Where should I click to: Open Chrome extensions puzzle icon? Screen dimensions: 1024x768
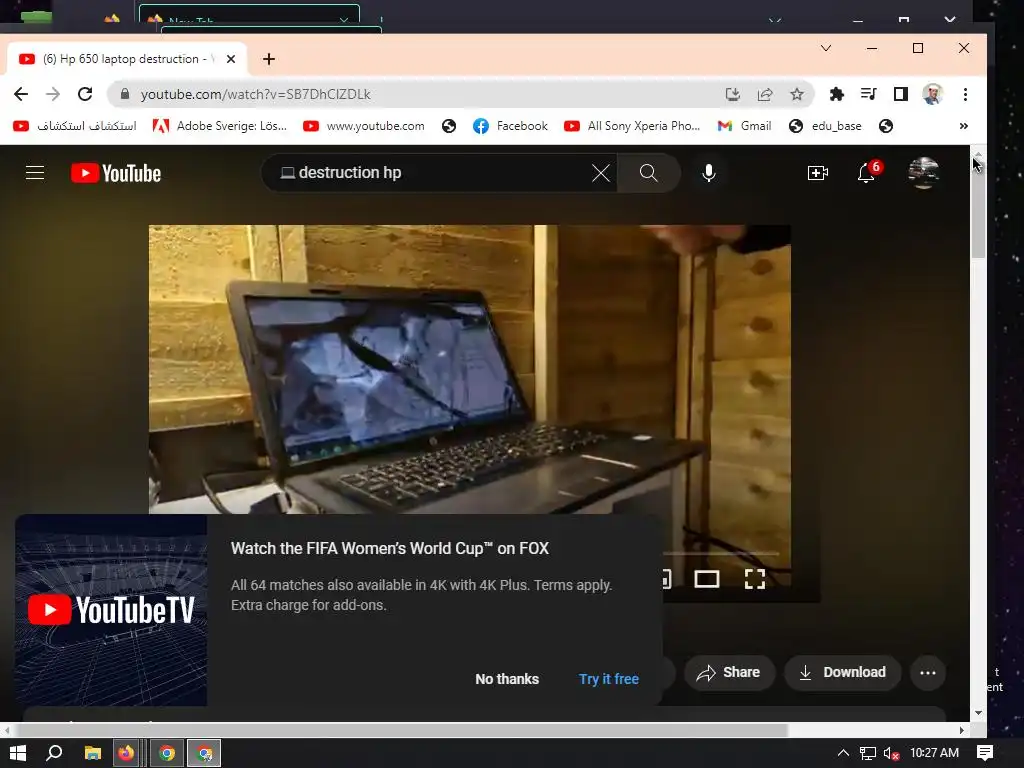tap(837, 94)
